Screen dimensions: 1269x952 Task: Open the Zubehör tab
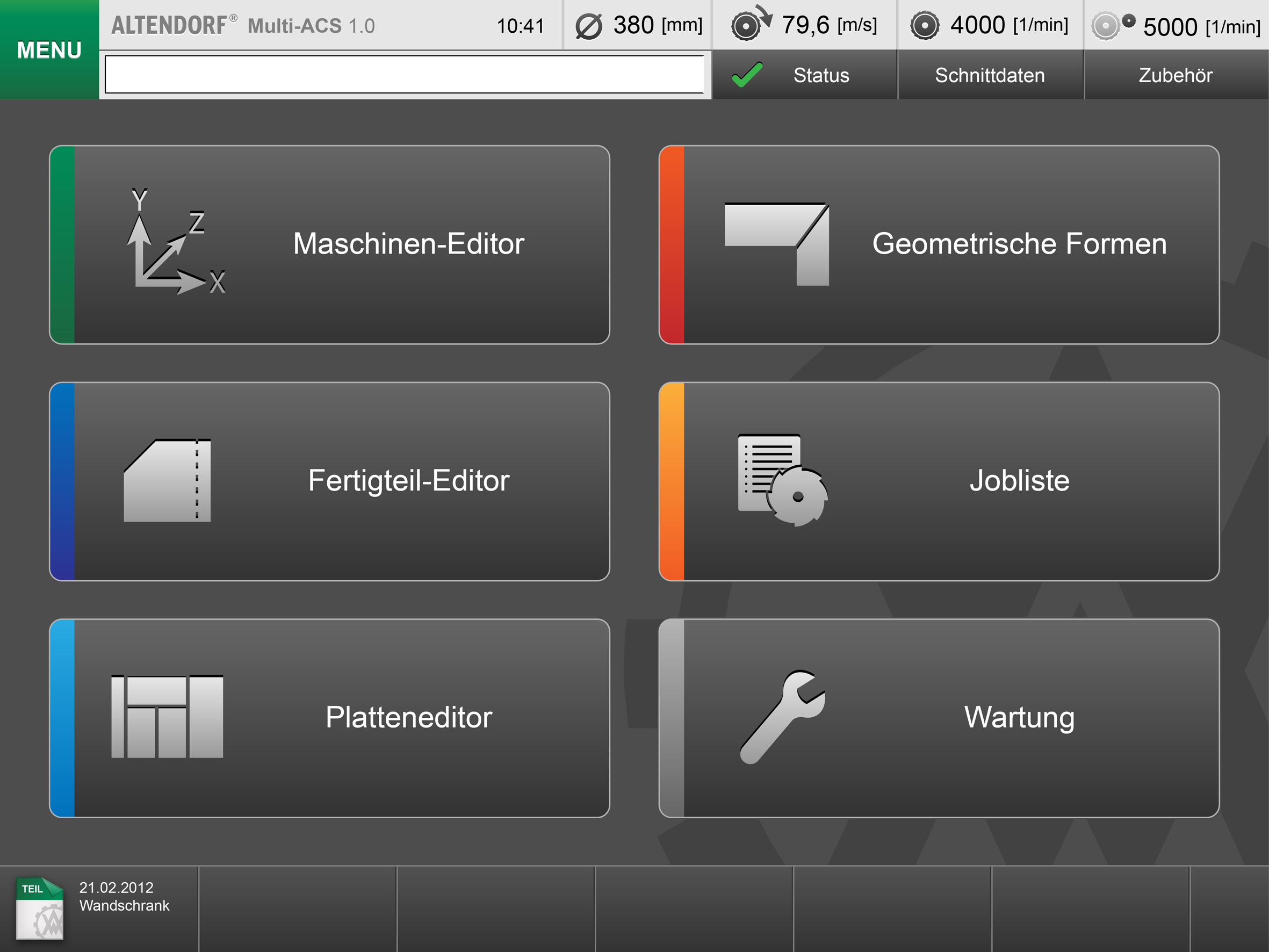1175,75
